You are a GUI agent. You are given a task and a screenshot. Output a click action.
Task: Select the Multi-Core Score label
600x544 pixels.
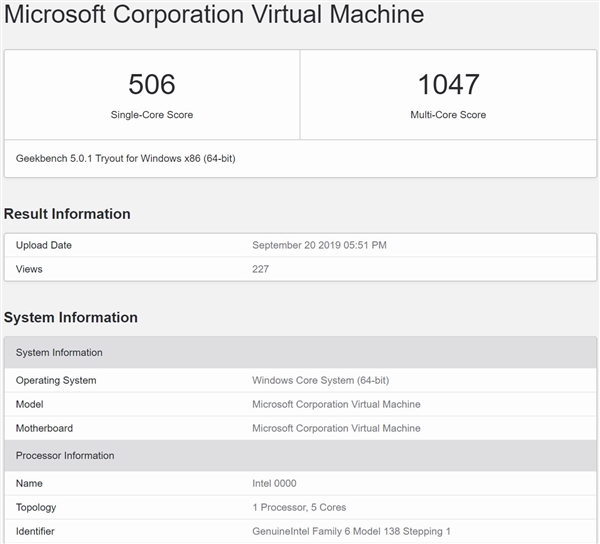[x=448, y=115]
